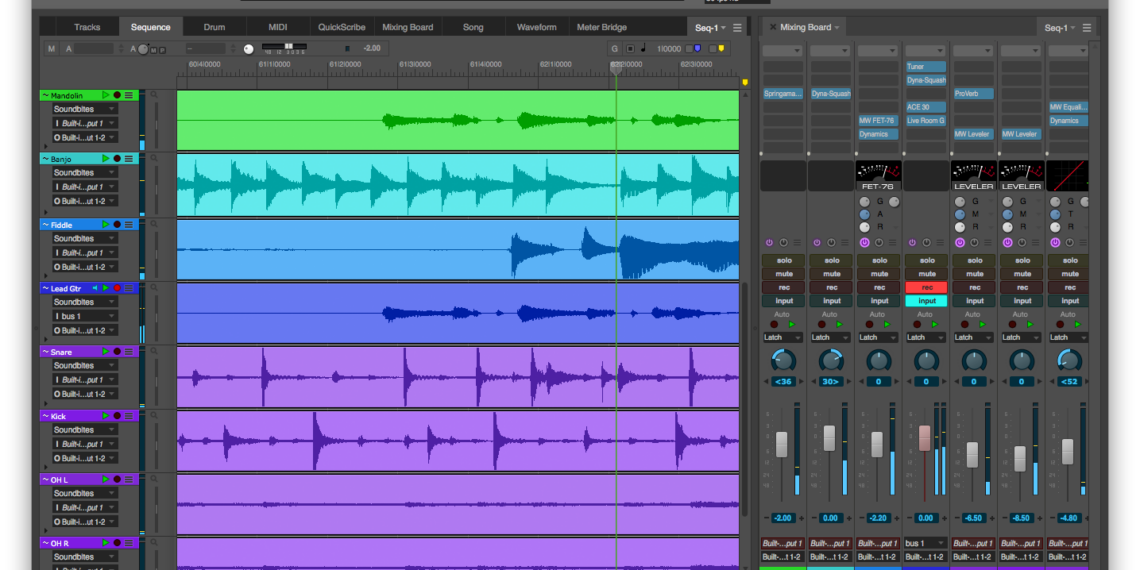Image resolution: width=1140 pixels, height=570 pixels.
Task: Click the magnifier icon on Snare track
Action: (x=154, y=352)
